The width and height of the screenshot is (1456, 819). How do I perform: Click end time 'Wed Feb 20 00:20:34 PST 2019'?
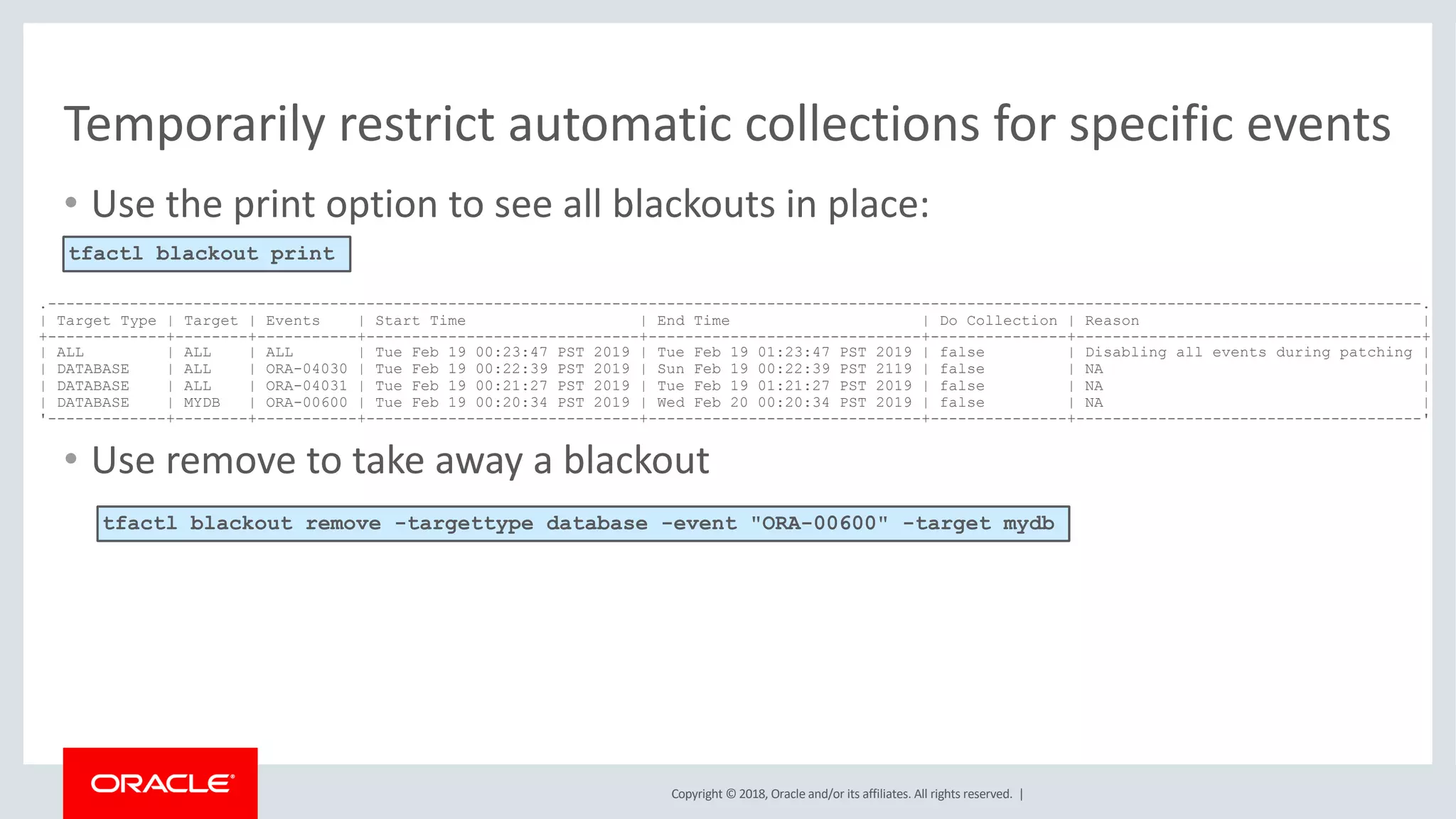click(784, 402)
